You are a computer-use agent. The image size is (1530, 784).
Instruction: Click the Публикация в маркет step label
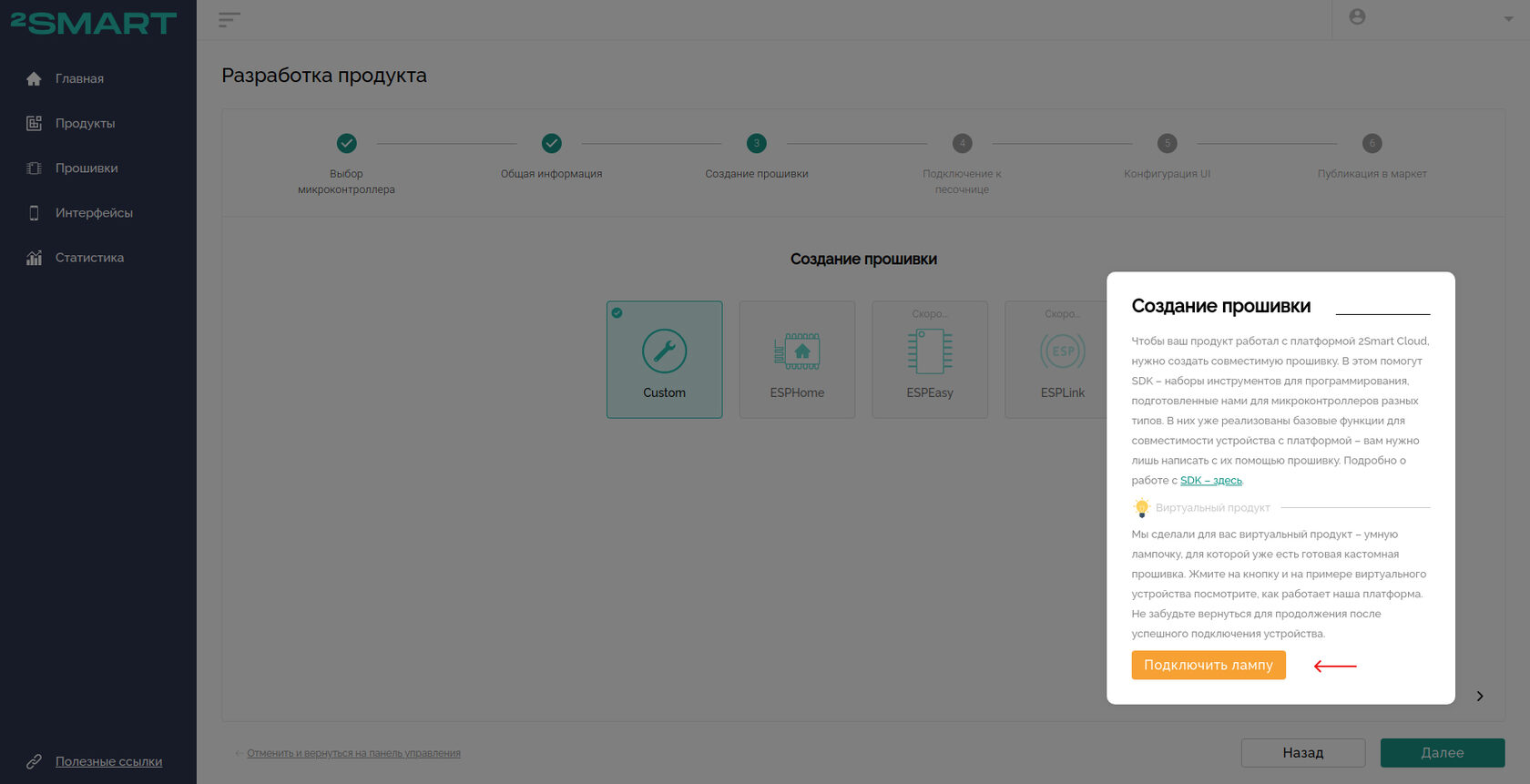[1372, 174]
